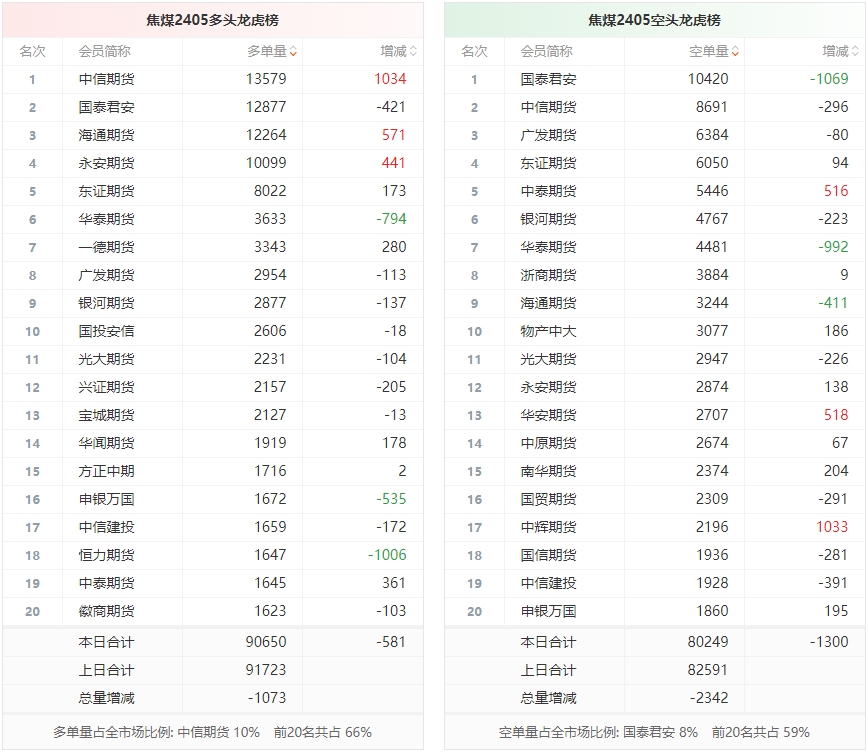Viewport: 868px width, 754px height.
Task: Click green change value -1069
Action: point(829,79)
